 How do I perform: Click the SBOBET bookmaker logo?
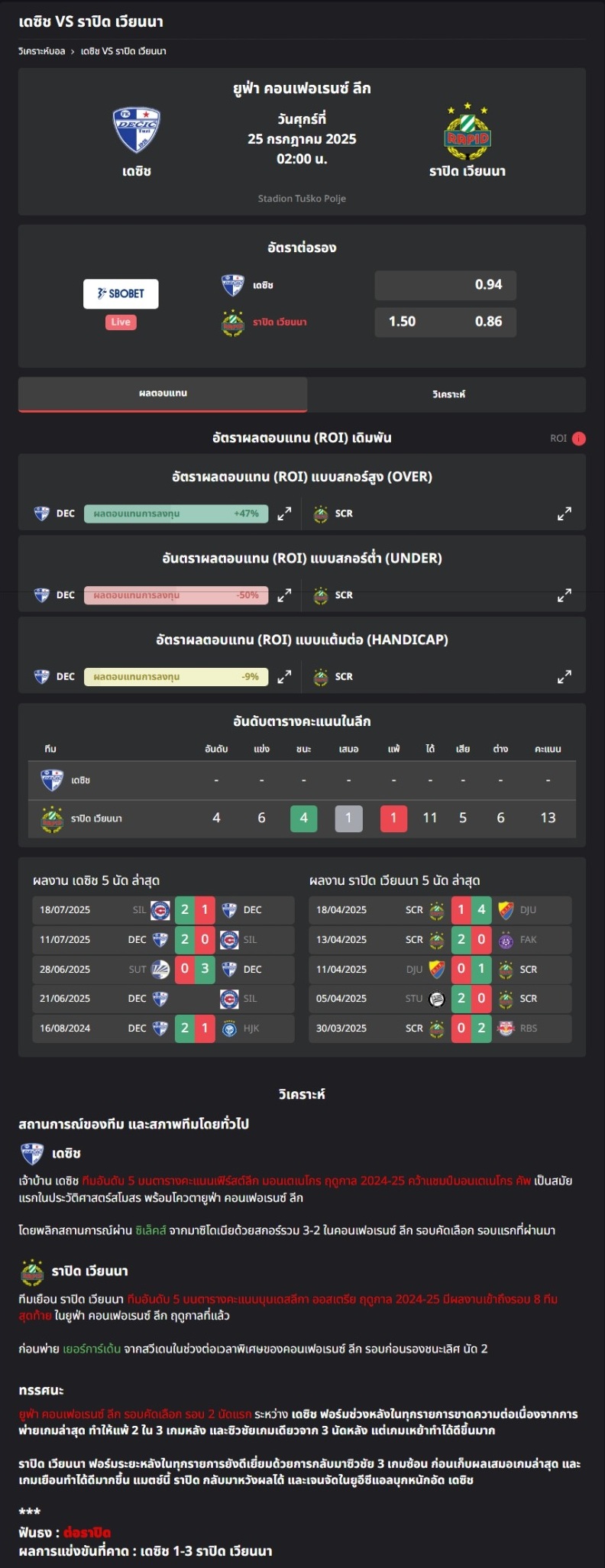point(121,293)
